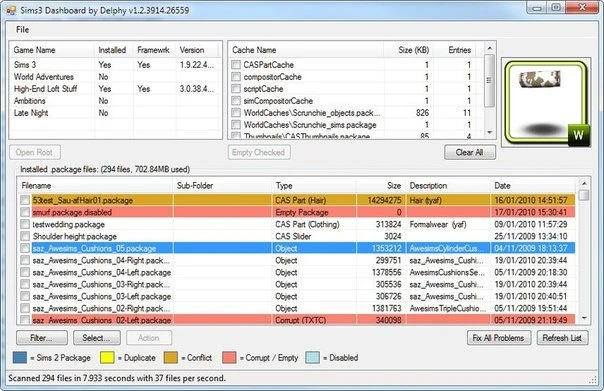
Task: Click package list scroll up arrow
Action: (584, 184)
